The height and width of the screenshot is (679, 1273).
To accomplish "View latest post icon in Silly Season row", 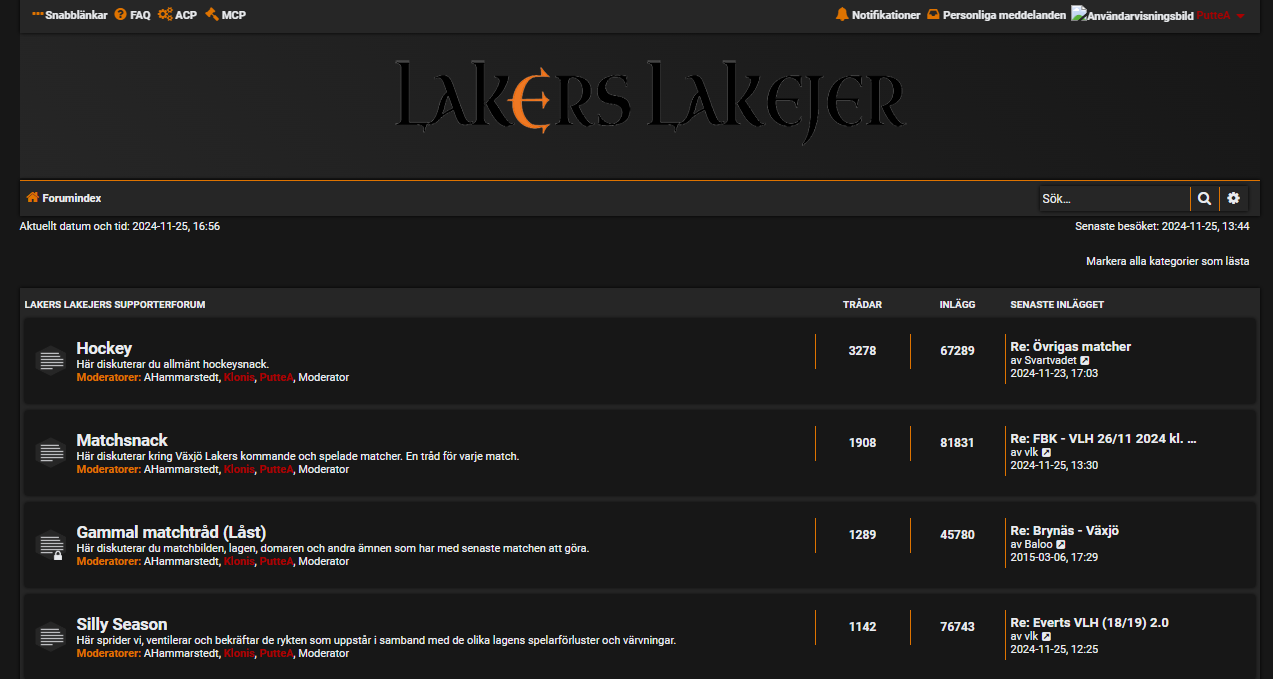I will (1046, 637).
